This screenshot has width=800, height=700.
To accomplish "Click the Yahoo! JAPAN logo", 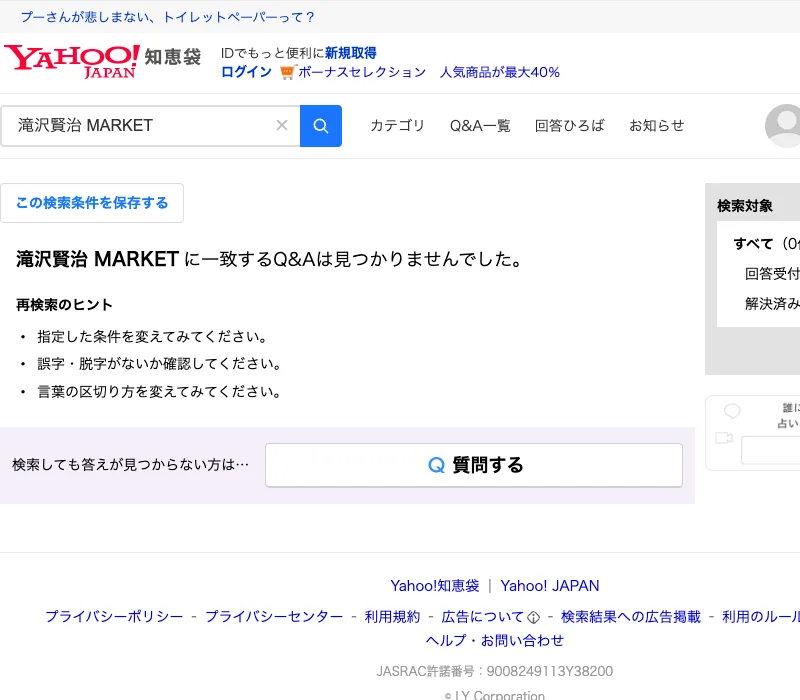I will coord(72,62).
